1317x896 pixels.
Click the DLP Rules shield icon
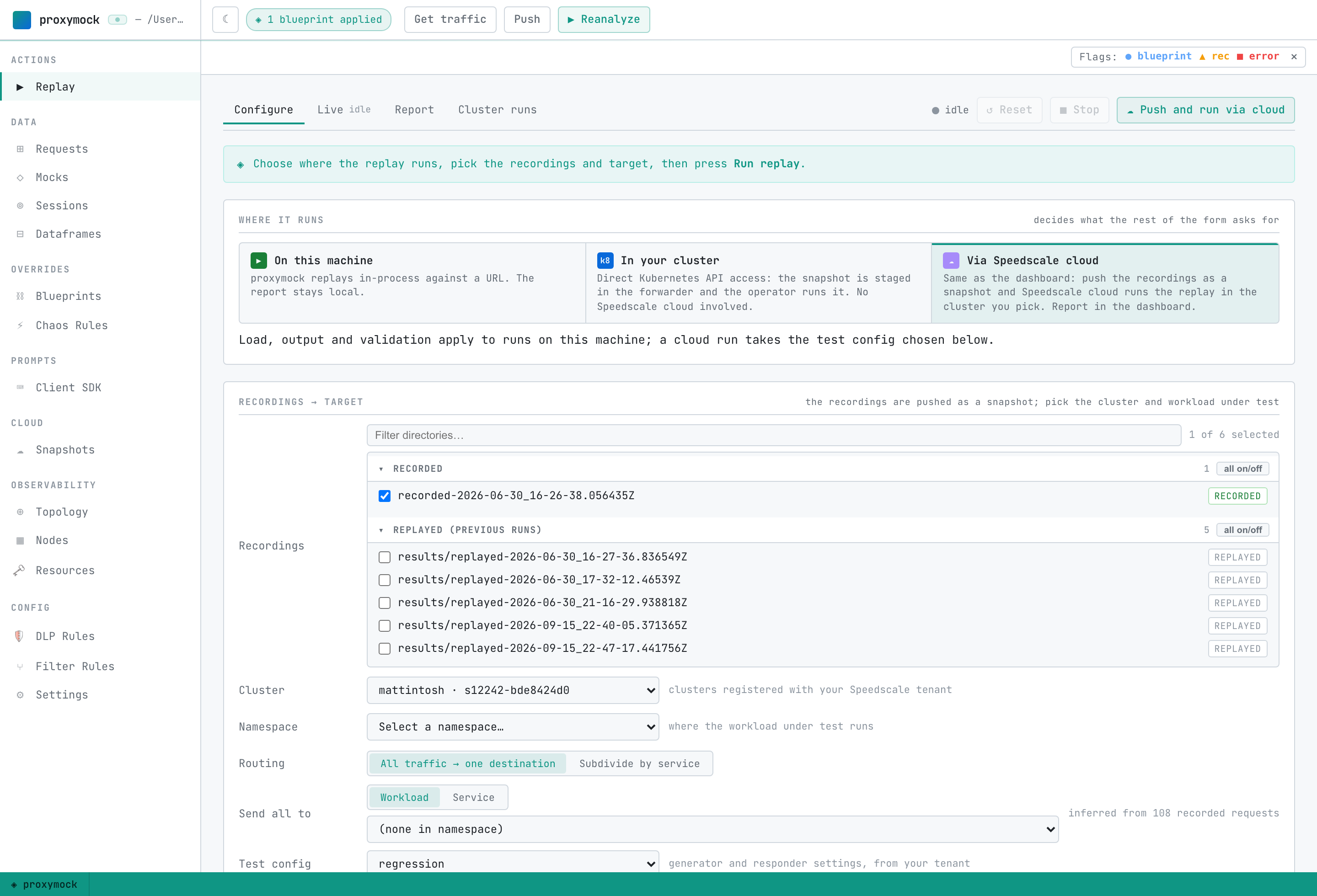point(19,636)
